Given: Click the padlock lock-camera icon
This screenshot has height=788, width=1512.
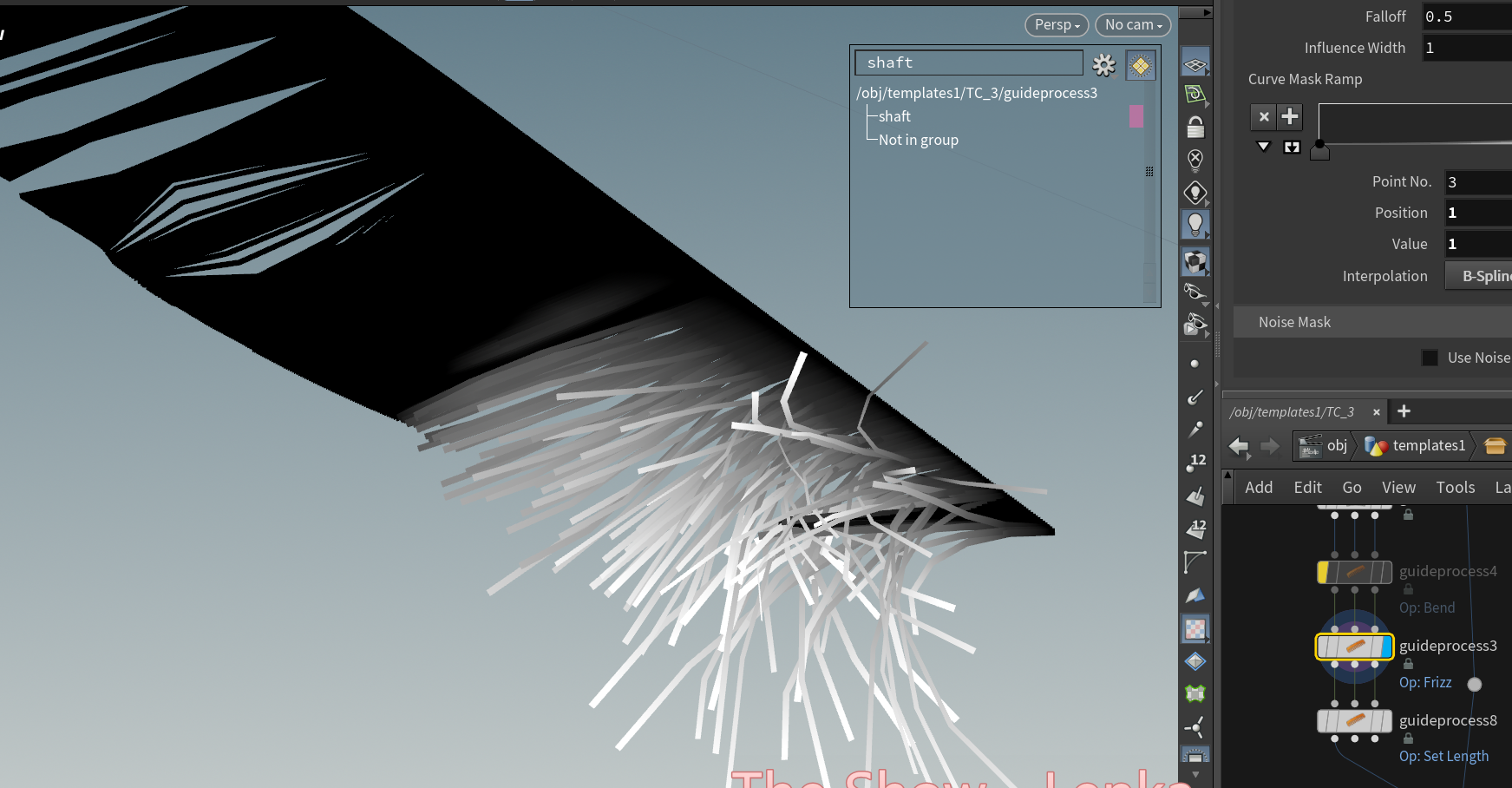Looking at the screenshot, I should click(x=1195, y=128).
